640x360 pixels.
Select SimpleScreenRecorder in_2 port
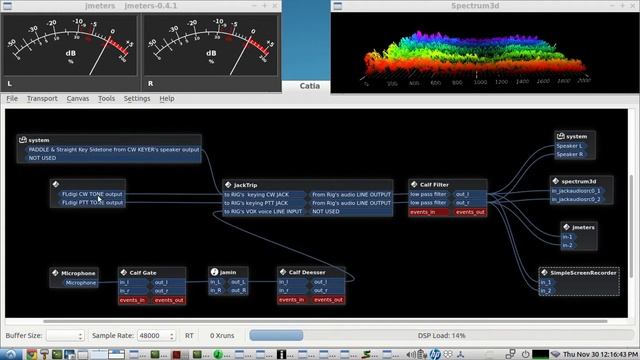(x=547, y=291)
